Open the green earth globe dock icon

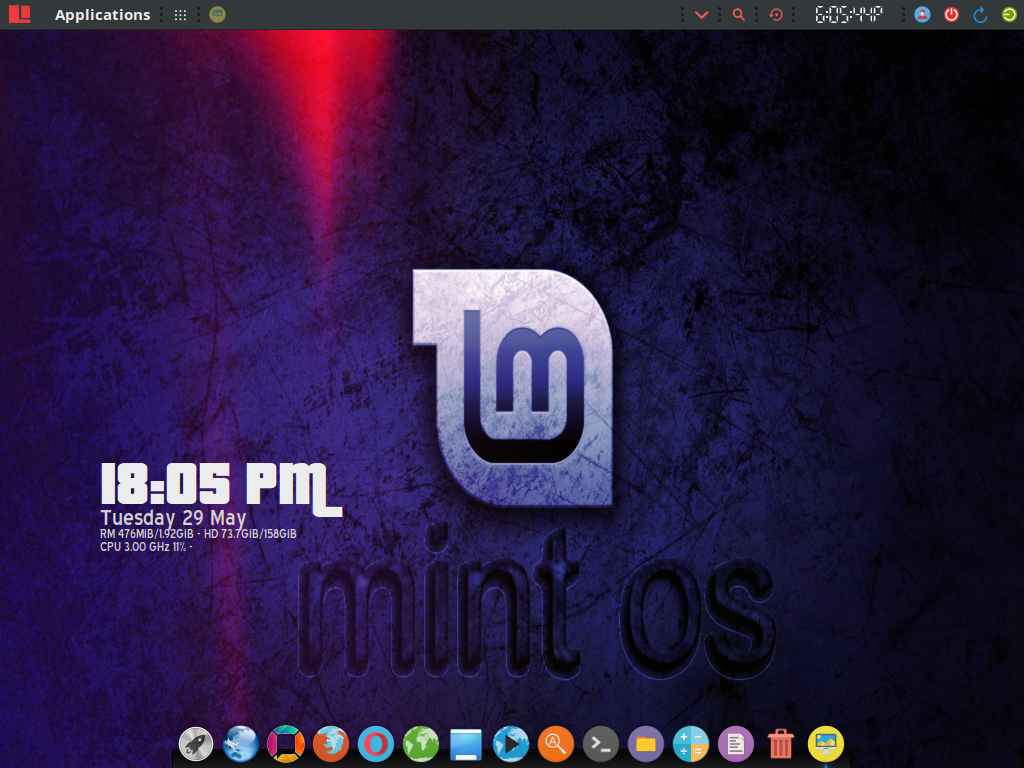[x=421, y=744]
